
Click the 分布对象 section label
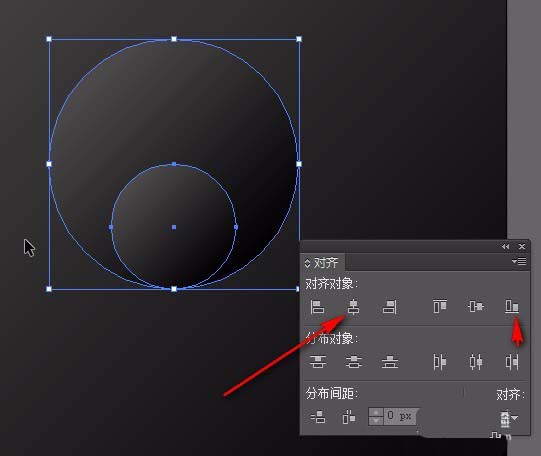tap(331, 338)
